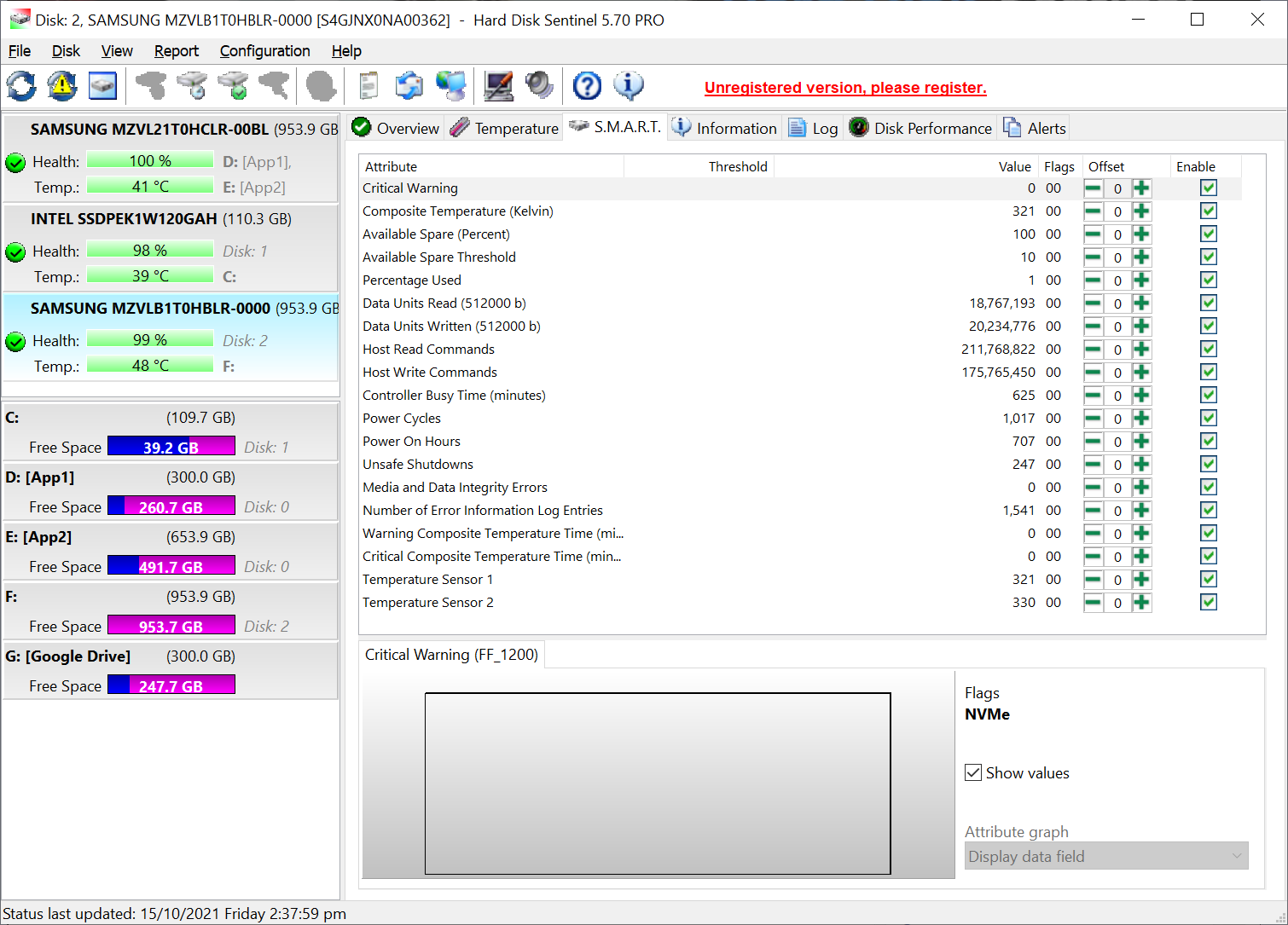This screenshot has width=1288, height=925.
Task: Open the Configuration menu
Action: 265,51
